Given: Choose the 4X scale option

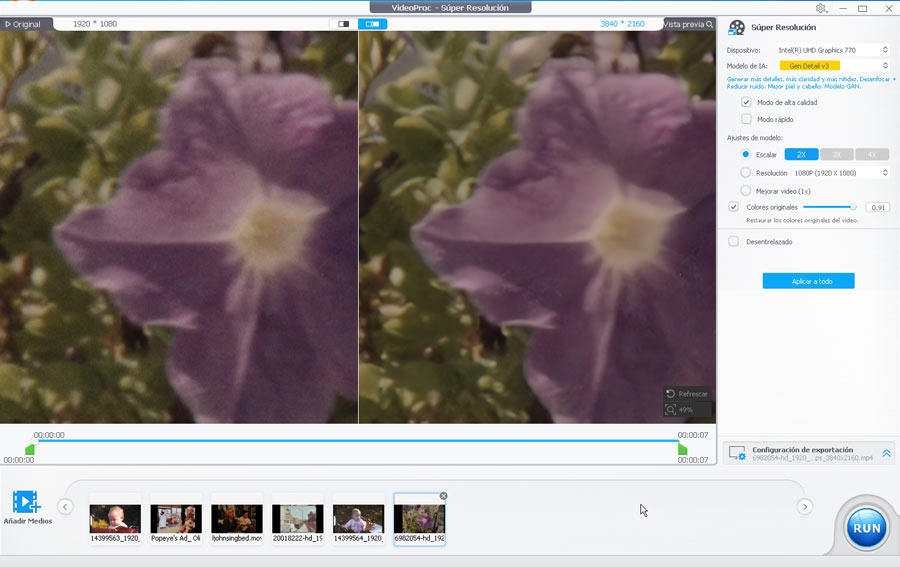Looking at the screenshot, I should click(872, 154).
